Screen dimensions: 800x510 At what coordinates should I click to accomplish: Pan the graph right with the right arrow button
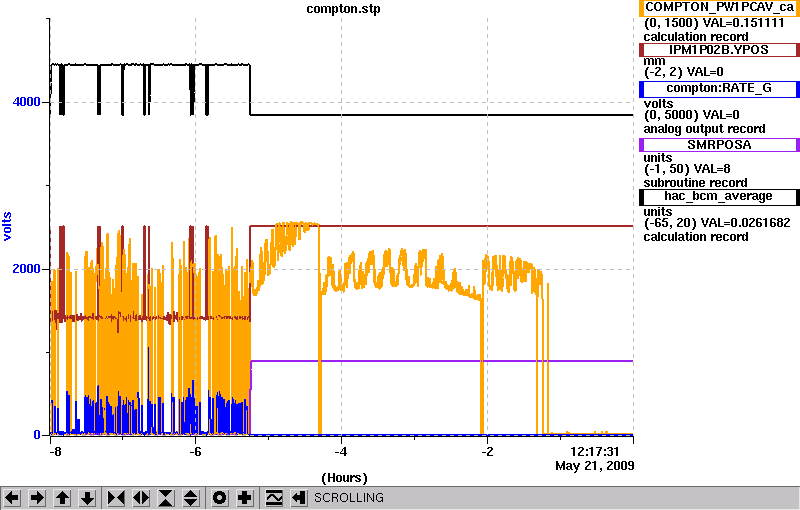tap(36, 498)
